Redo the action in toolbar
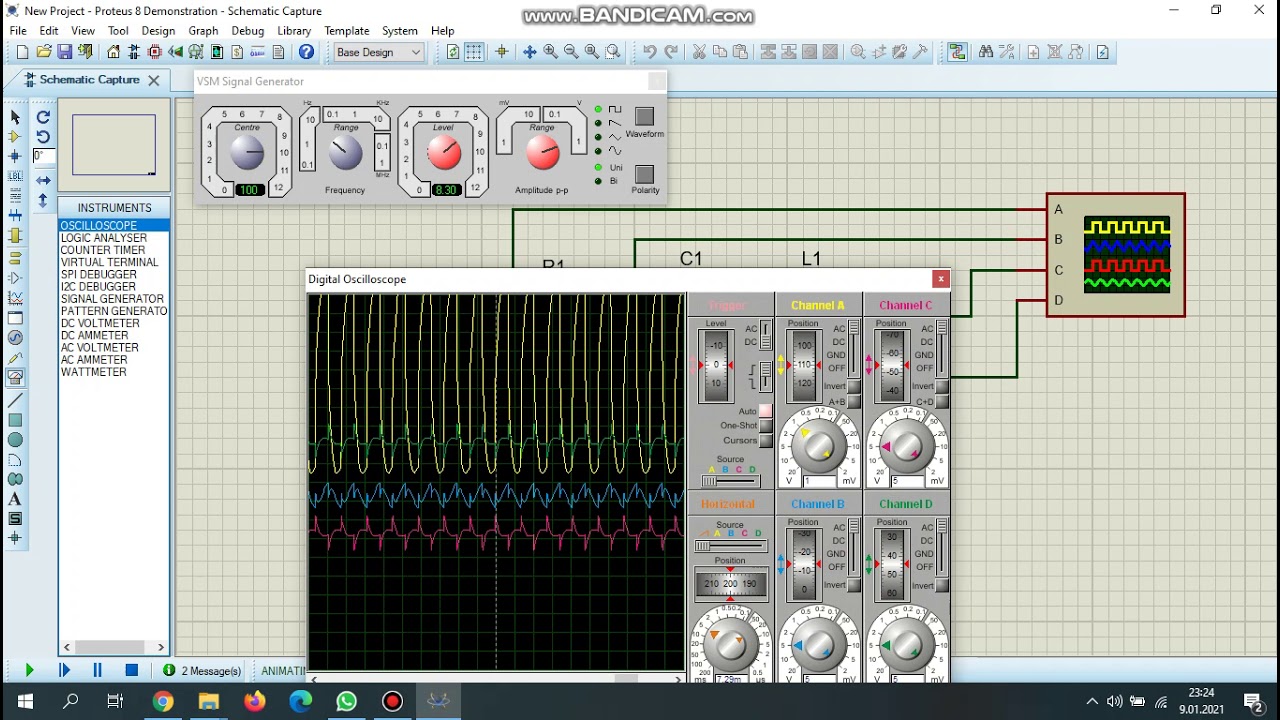The height and width of the screenshot is (720, 1280). (x=671, y=52)
